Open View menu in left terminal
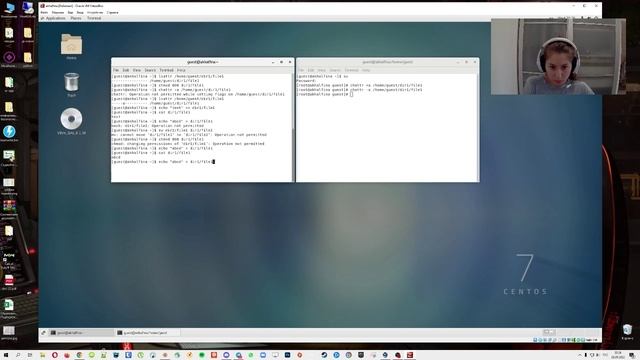 click(137, 70)
